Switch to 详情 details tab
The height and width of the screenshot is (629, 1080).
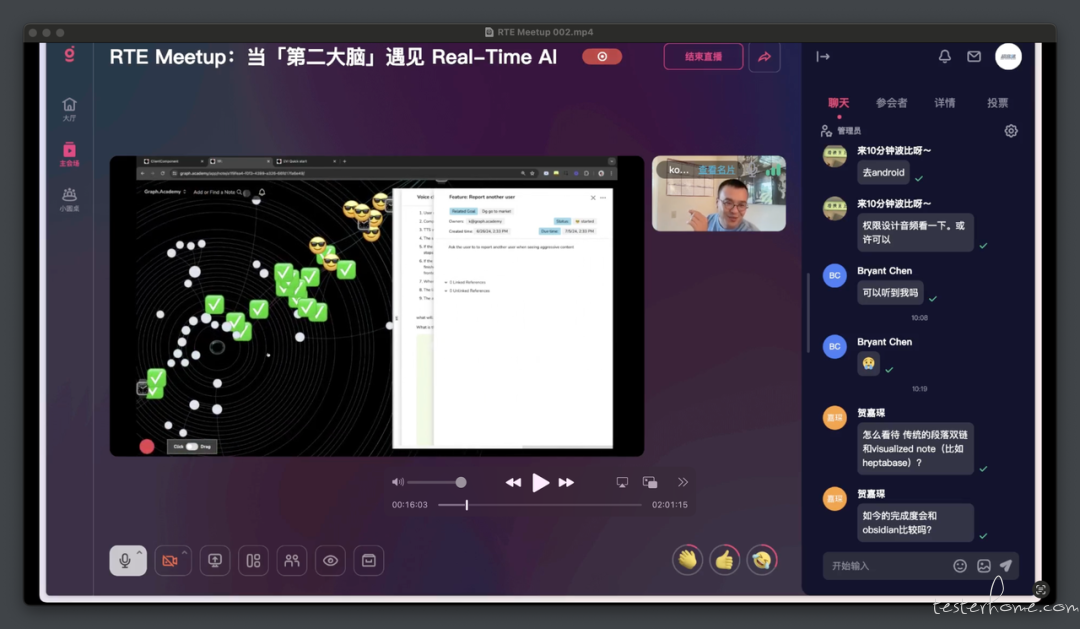[x=944, y=103]
